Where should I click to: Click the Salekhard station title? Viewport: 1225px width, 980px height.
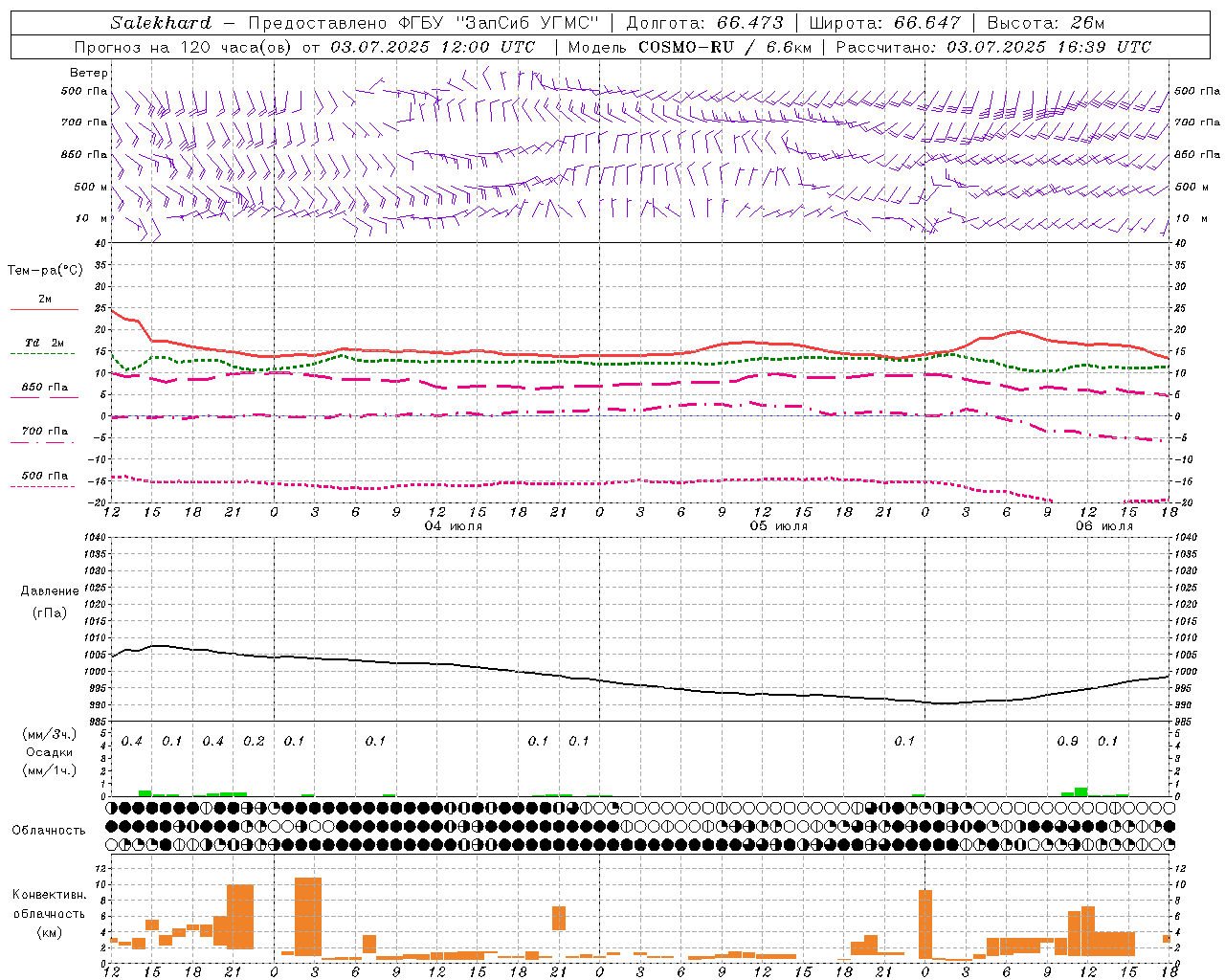pyautogui.click(x=161, y=23)
